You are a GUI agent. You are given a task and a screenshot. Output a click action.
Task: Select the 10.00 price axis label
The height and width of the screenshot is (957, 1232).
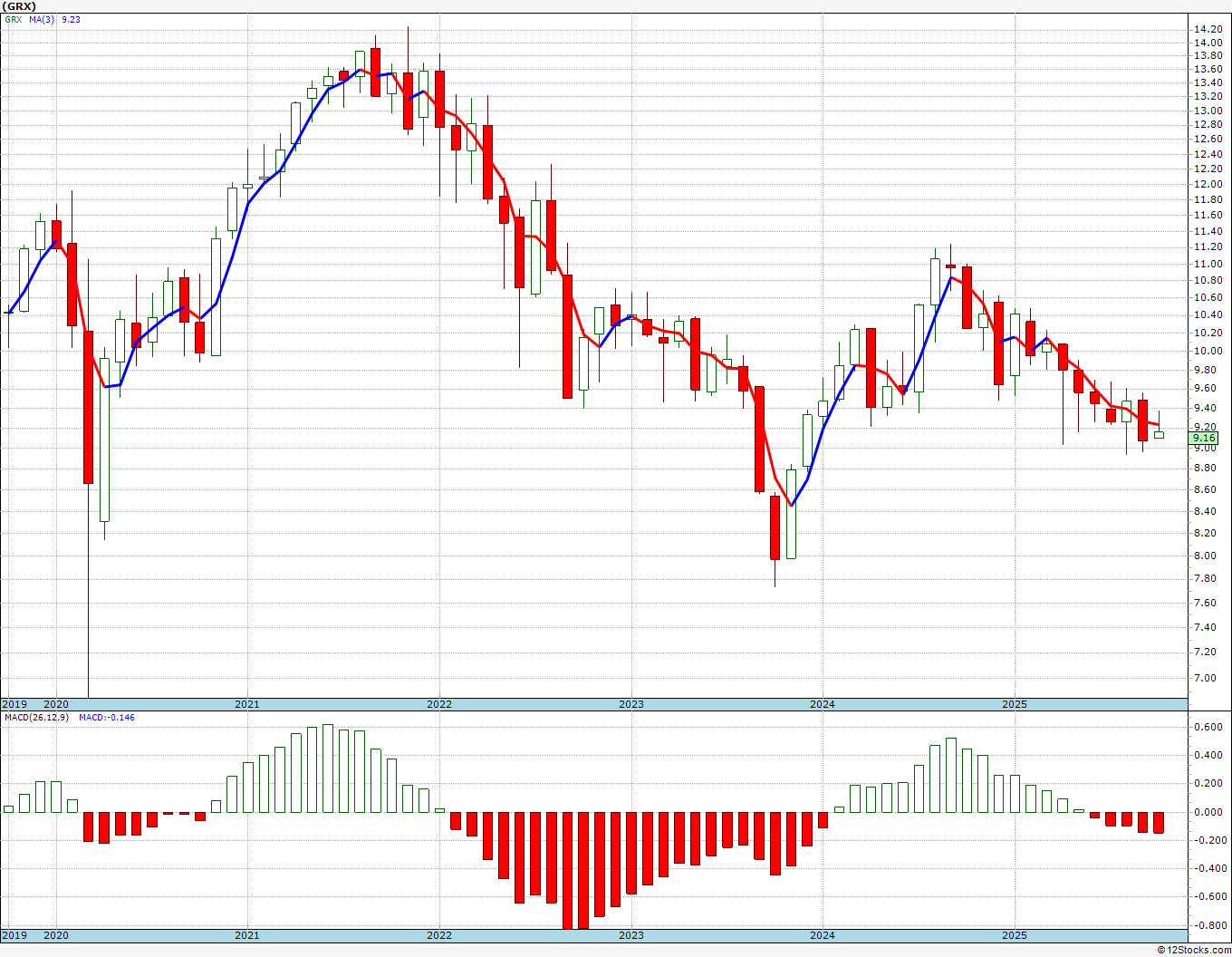tap(1207, 351)
